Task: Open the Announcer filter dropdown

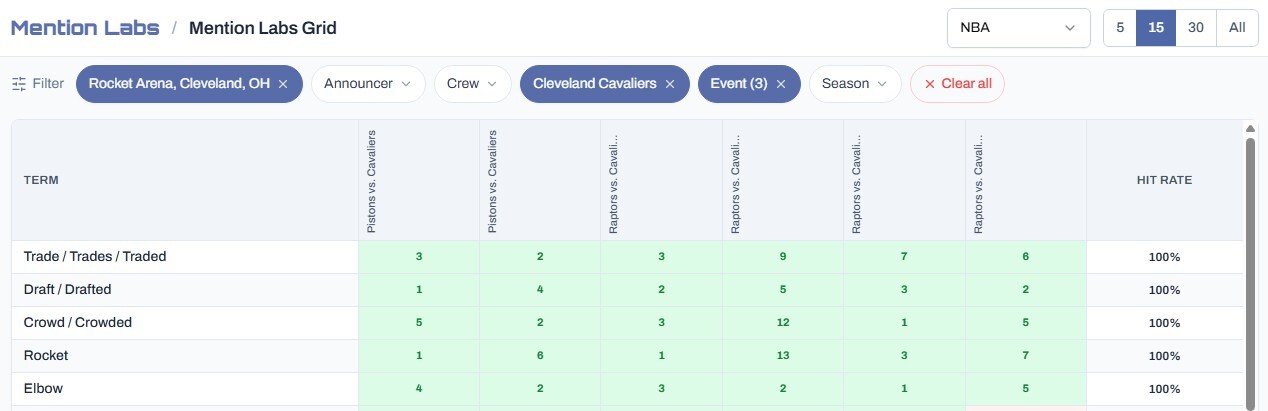Action: (368, 84)
